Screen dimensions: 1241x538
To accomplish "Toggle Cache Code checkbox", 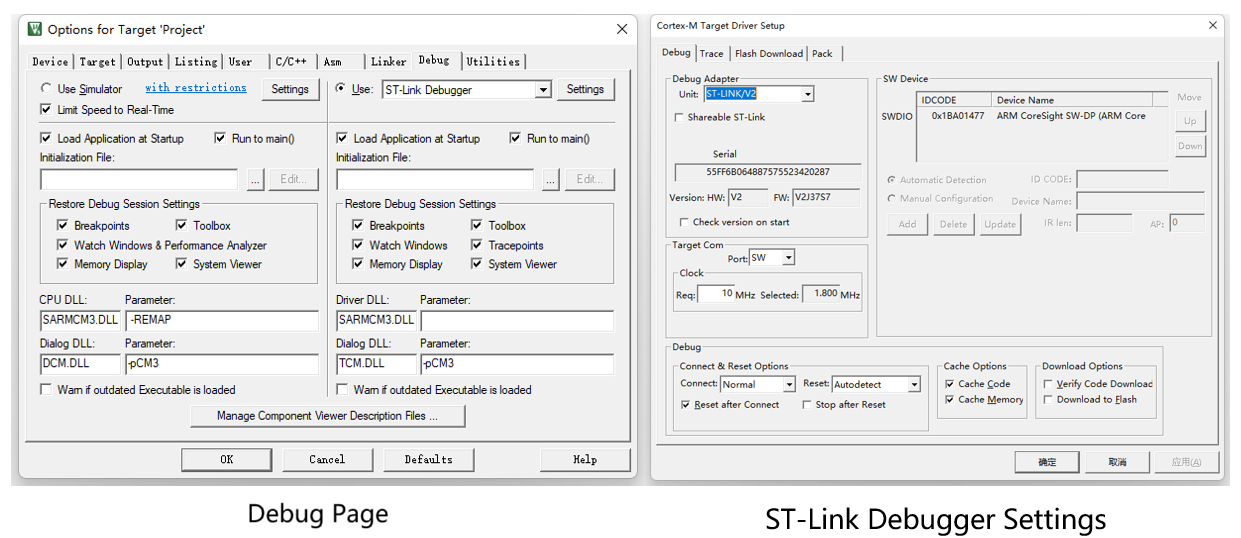I will click(x=950, y=384).
